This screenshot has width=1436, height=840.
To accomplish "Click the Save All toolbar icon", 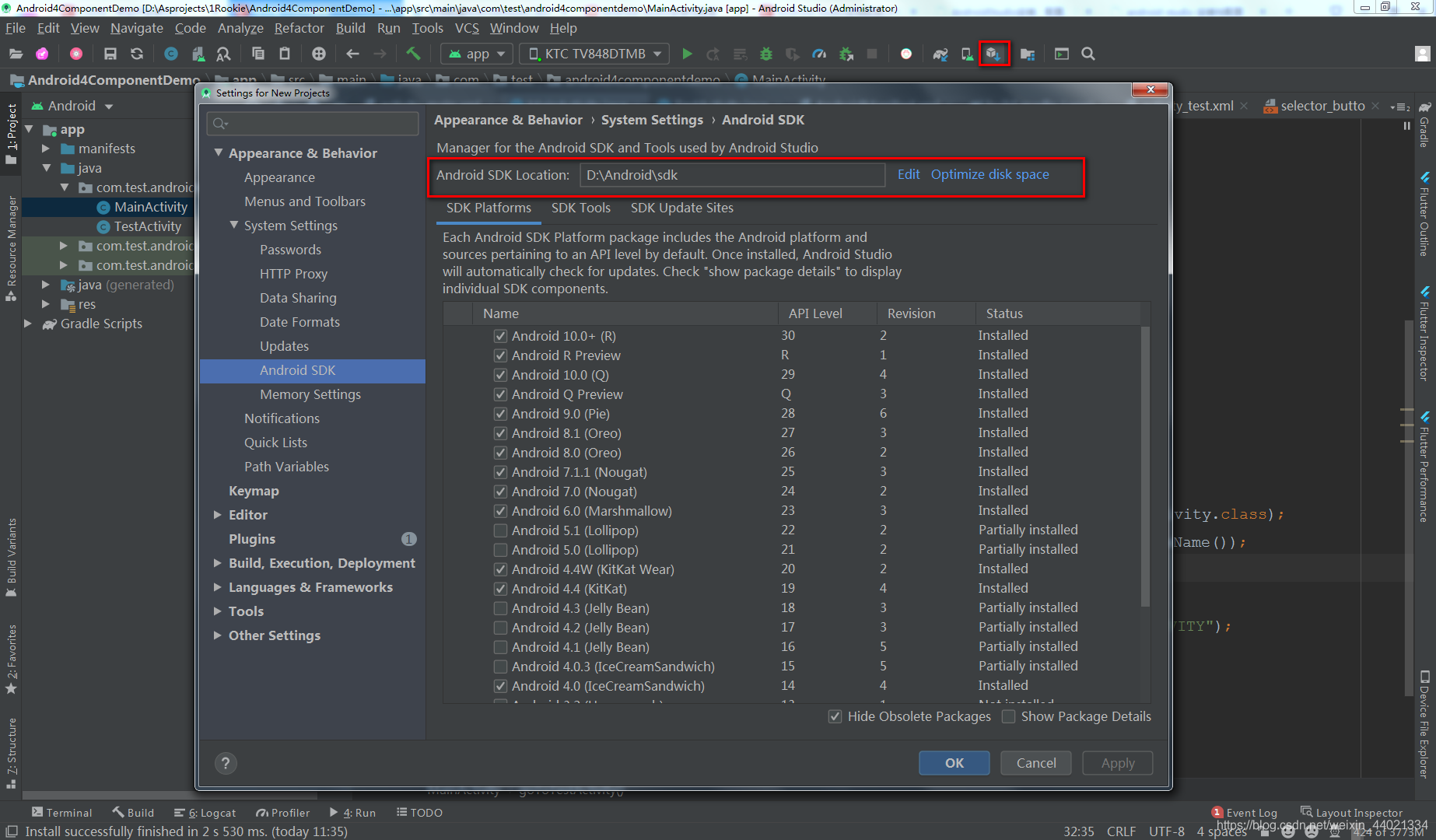I will click(x=110, y=54).
